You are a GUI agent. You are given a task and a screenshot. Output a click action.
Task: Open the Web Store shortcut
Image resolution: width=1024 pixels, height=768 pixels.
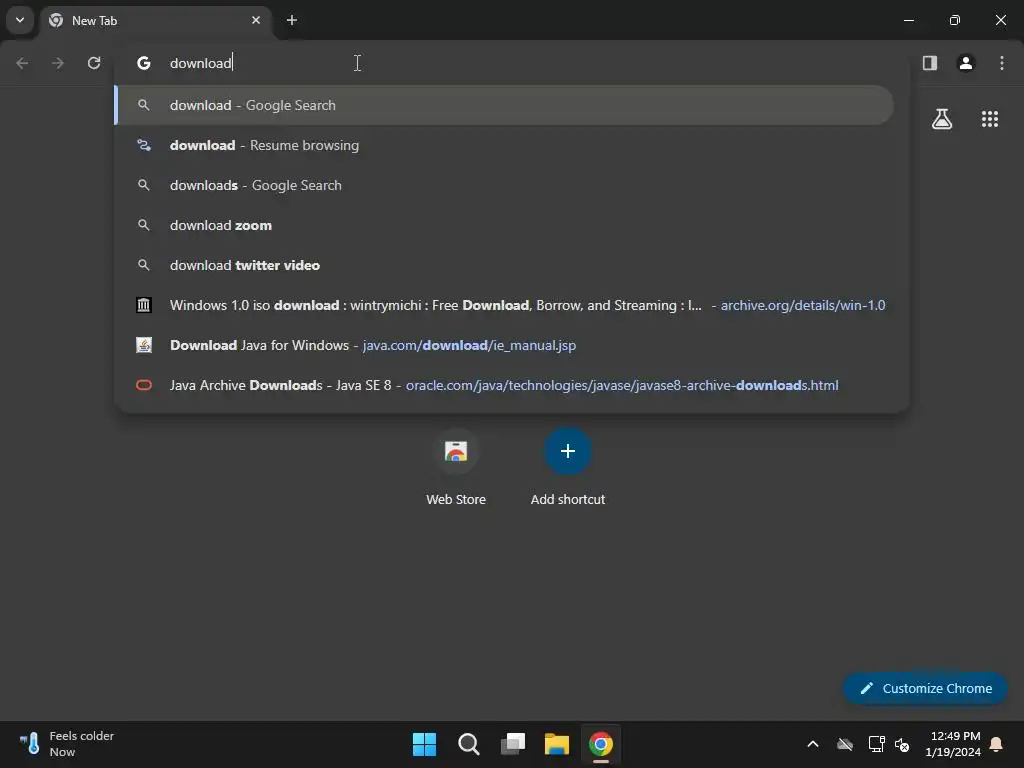click(x=456, y=468)
